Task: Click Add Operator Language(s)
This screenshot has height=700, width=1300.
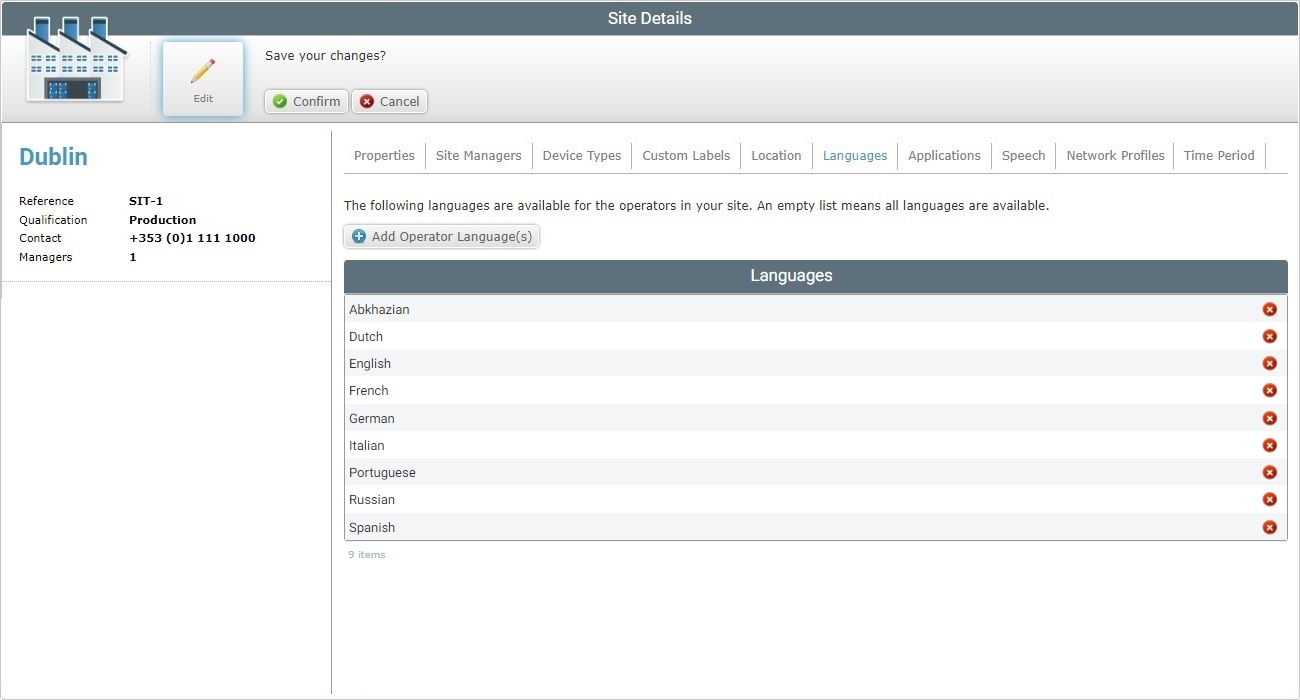Action: tap(441, 236)
